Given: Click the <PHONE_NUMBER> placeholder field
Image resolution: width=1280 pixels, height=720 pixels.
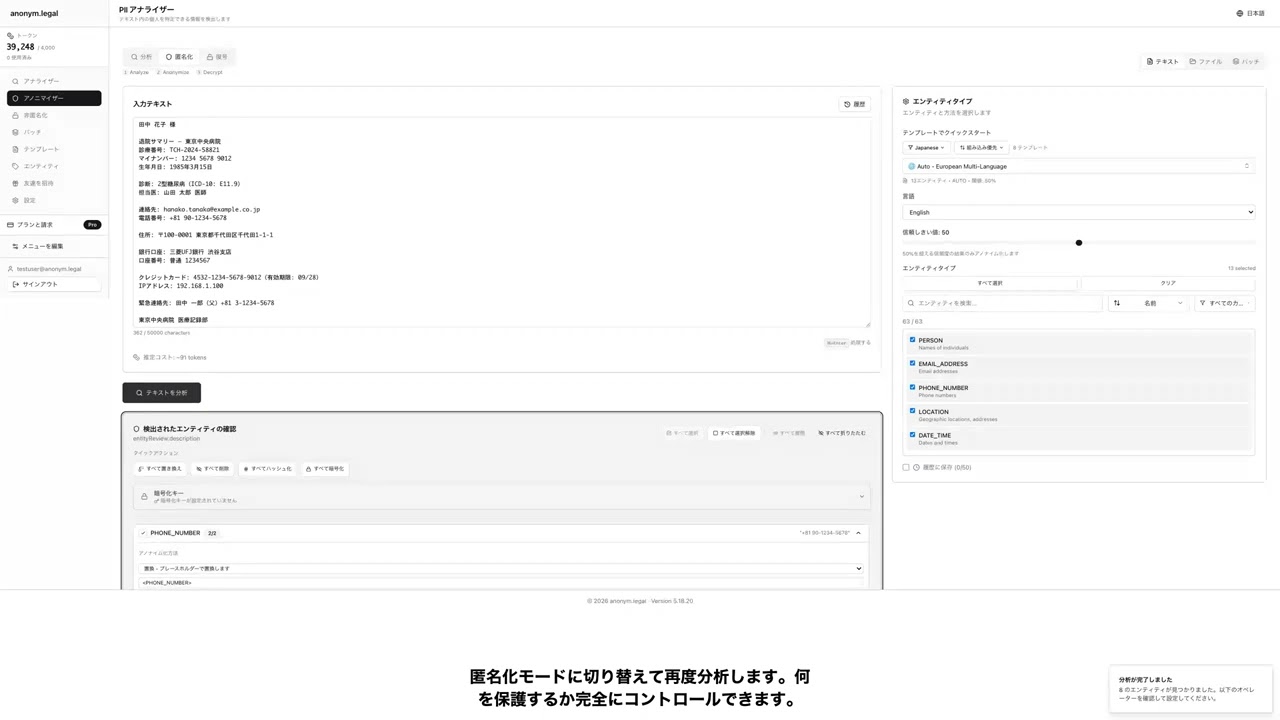Looking at the screenshot, I should [x=501, y=582].
